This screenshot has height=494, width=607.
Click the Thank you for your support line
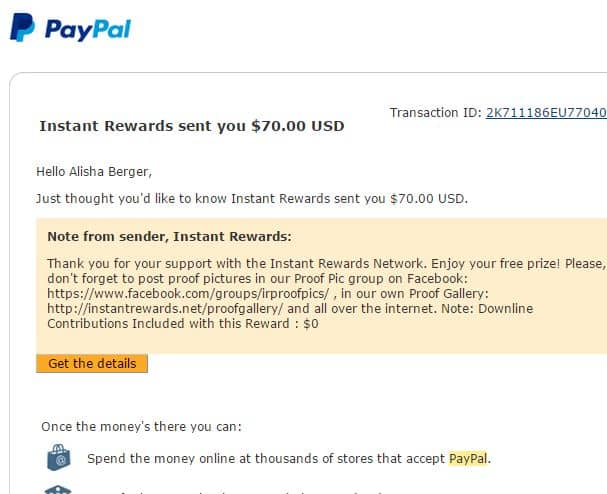tap(326, 264)
